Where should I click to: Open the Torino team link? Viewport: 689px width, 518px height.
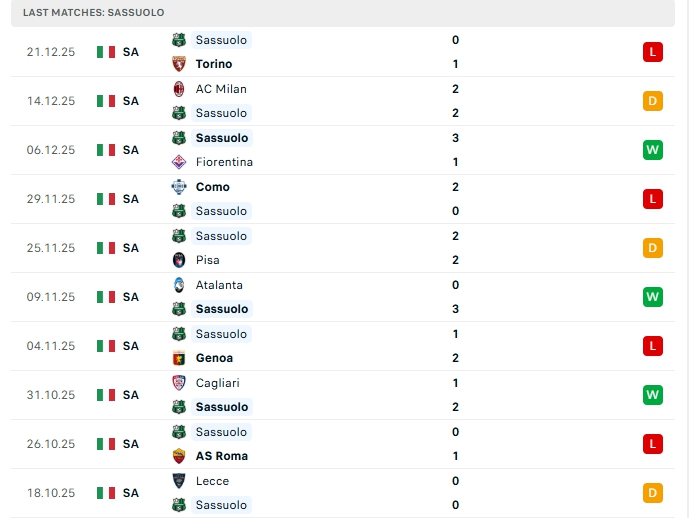pyautogui.click(x=214, y=64)
